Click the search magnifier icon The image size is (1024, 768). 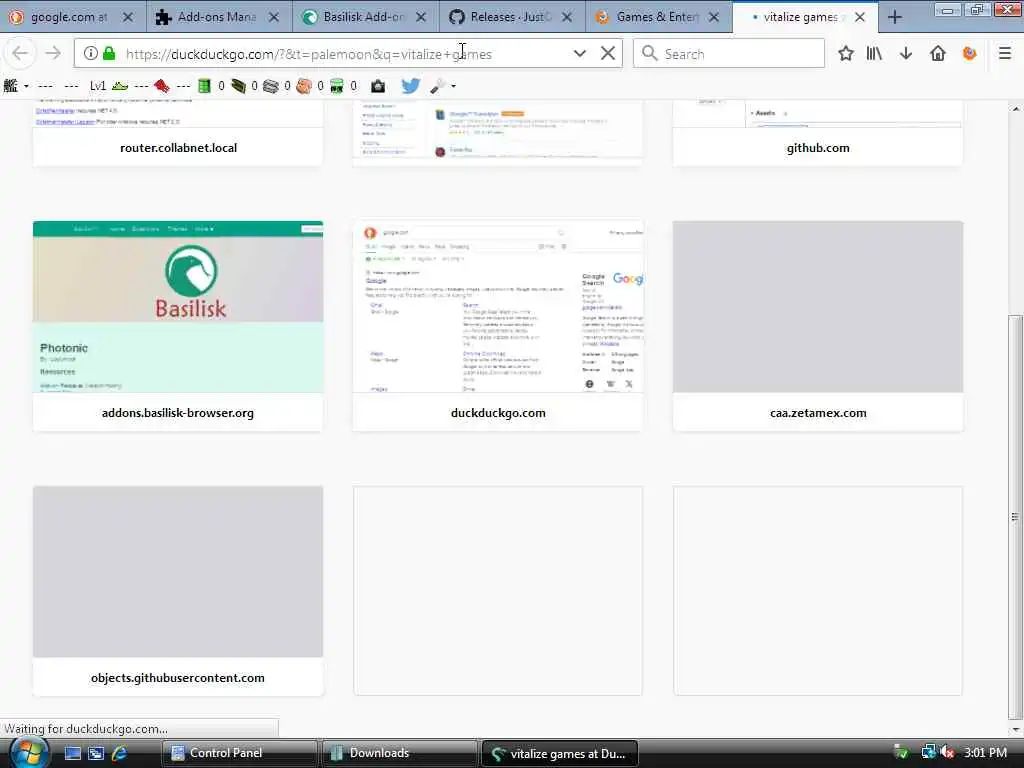[x=649, y=54]
